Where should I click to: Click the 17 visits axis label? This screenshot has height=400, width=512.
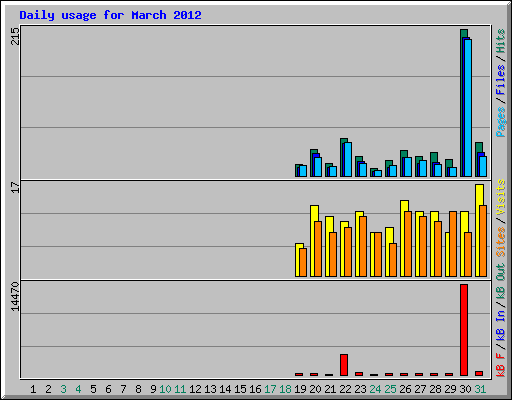click(x=15, y=187)
